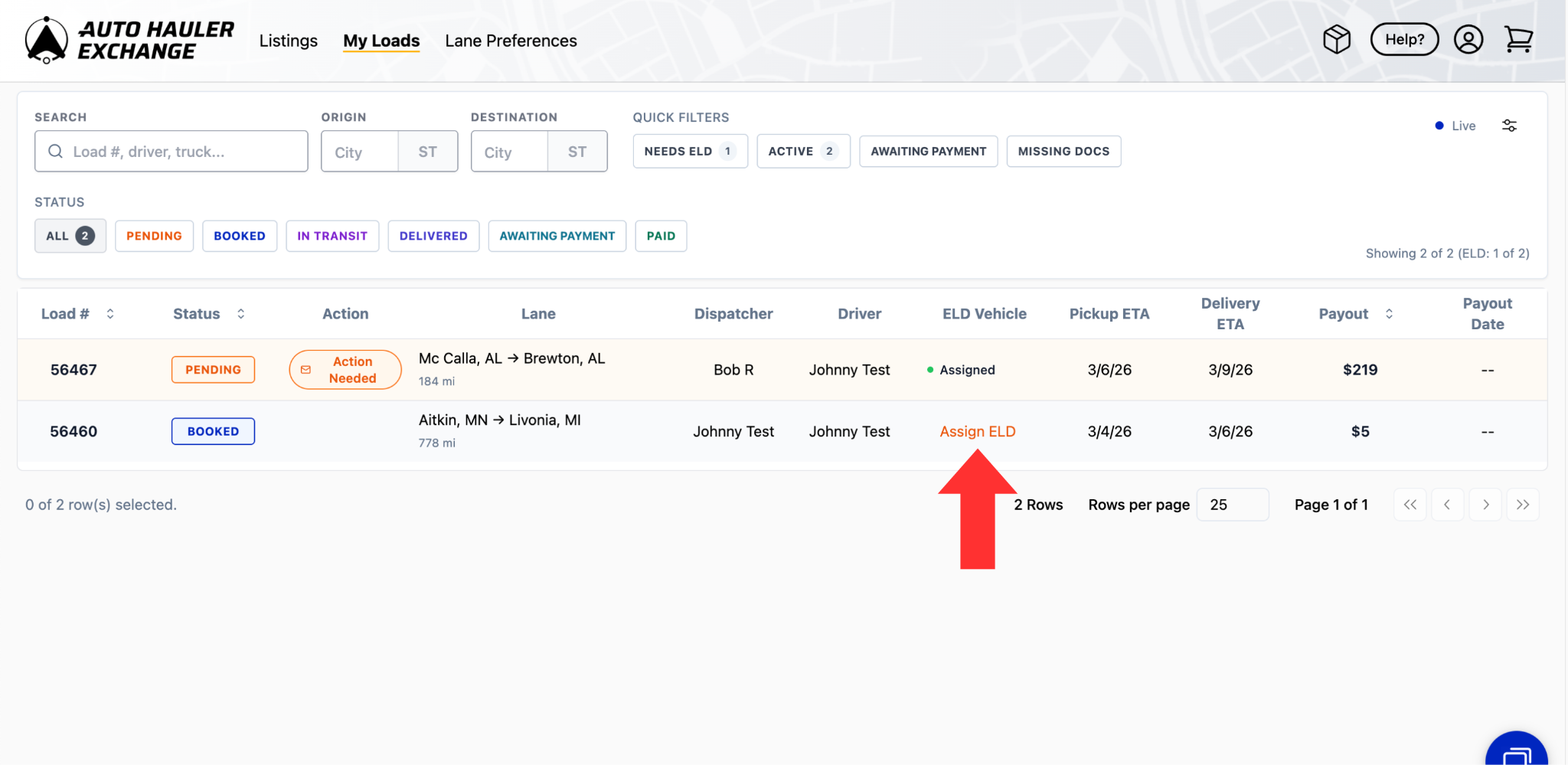Click the Help? button
Image resolution: width=1568 pixels, height=765 pixels.
pyautogui.click(x=1404, y=40)
